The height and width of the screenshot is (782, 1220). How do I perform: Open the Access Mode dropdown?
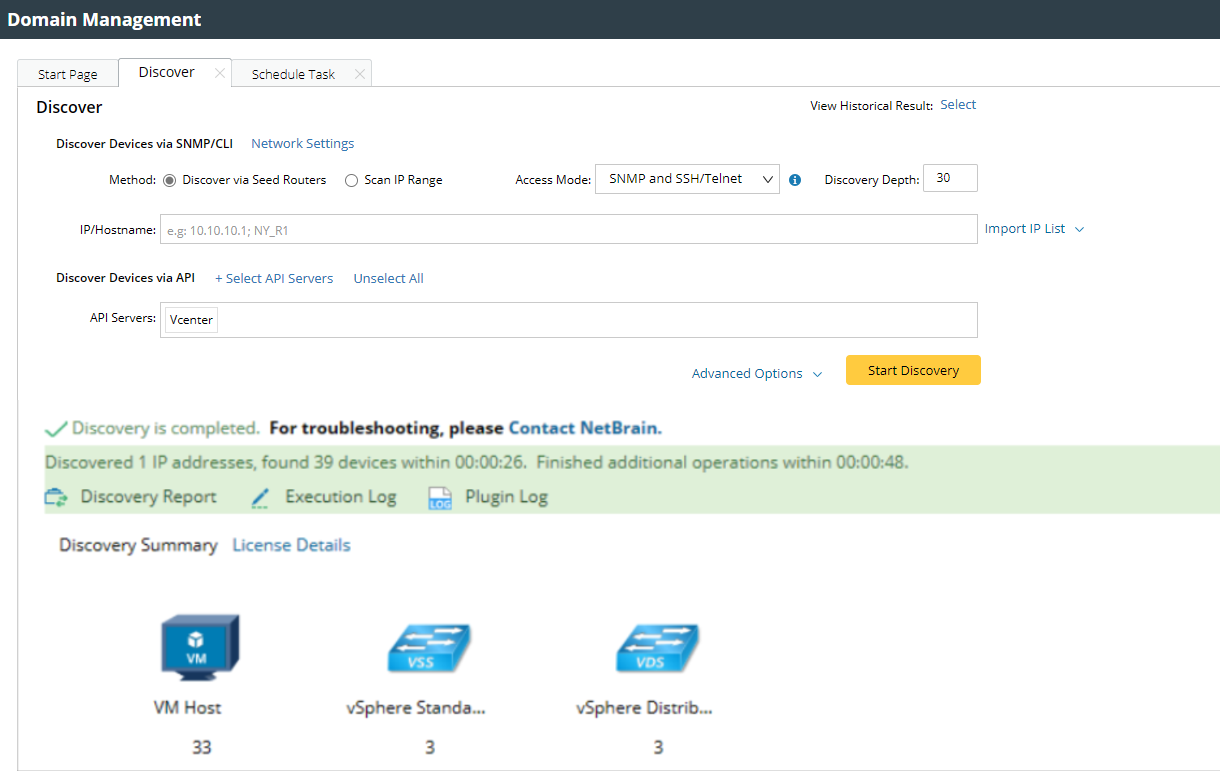point(687,179)
